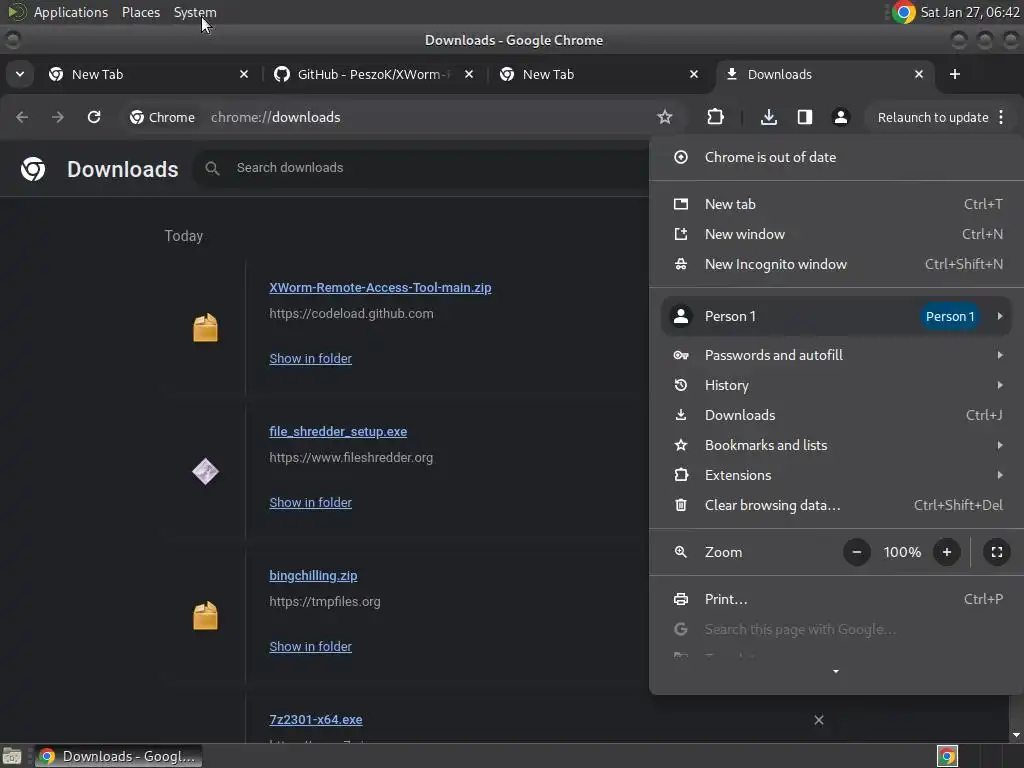Click the https://codeload.github.com source text
Viewport: 1024px width, 768px height.
click(x=351, y=313)
